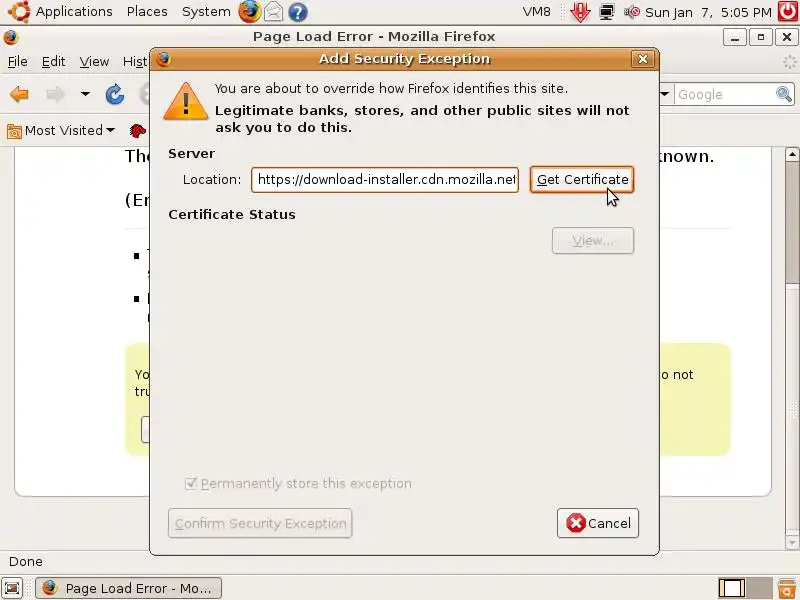Screen dimensions: 800x600
Task: Launch Firefox from the top panel icon
Action: pyautogui.click(x=249, y=11)
